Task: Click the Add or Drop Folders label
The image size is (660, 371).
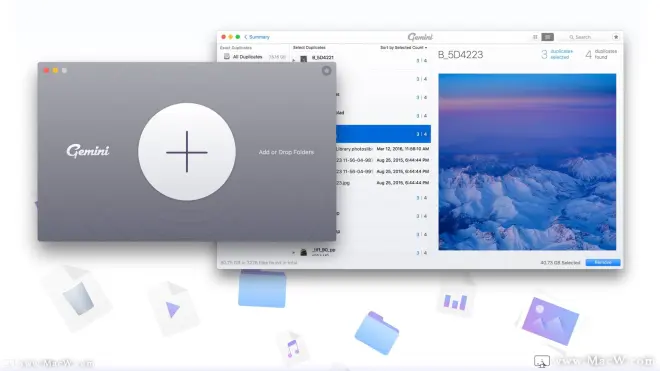Action: click(x=286, y=152)
